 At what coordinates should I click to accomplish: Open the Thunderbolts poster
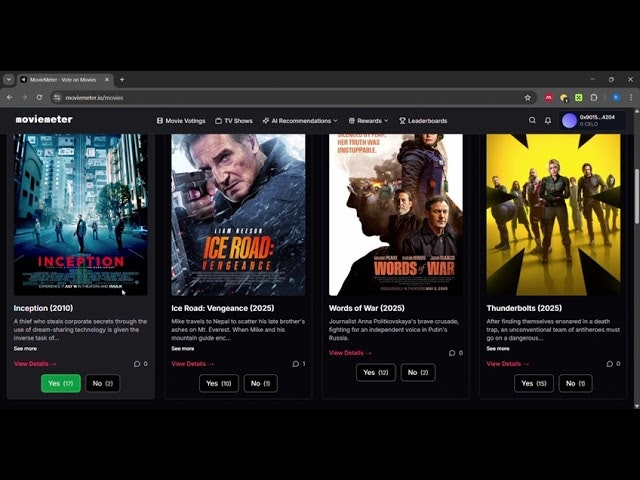click(x=553, y=215)
